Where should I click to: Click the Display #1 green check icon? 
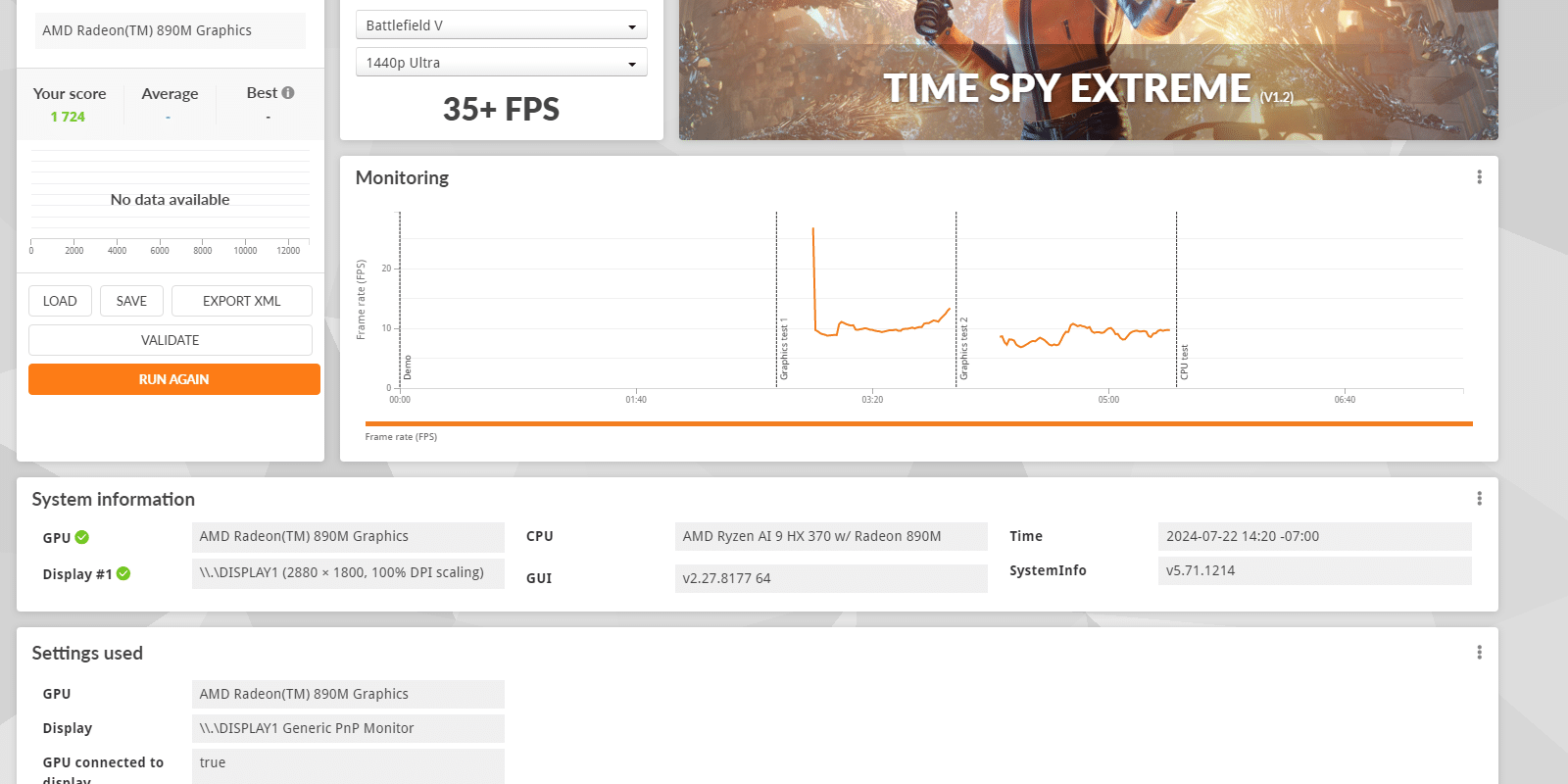tap(123, 574)
